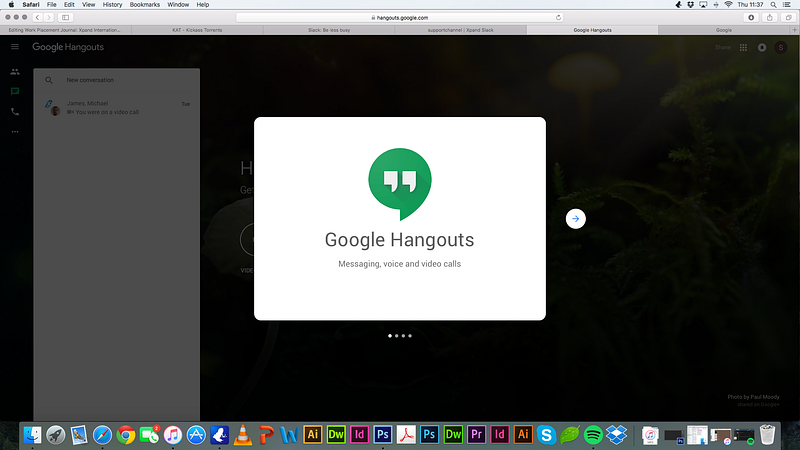Launch Launchpad rocket from Dock
800x450 pixels.
[x=56, y=435]
